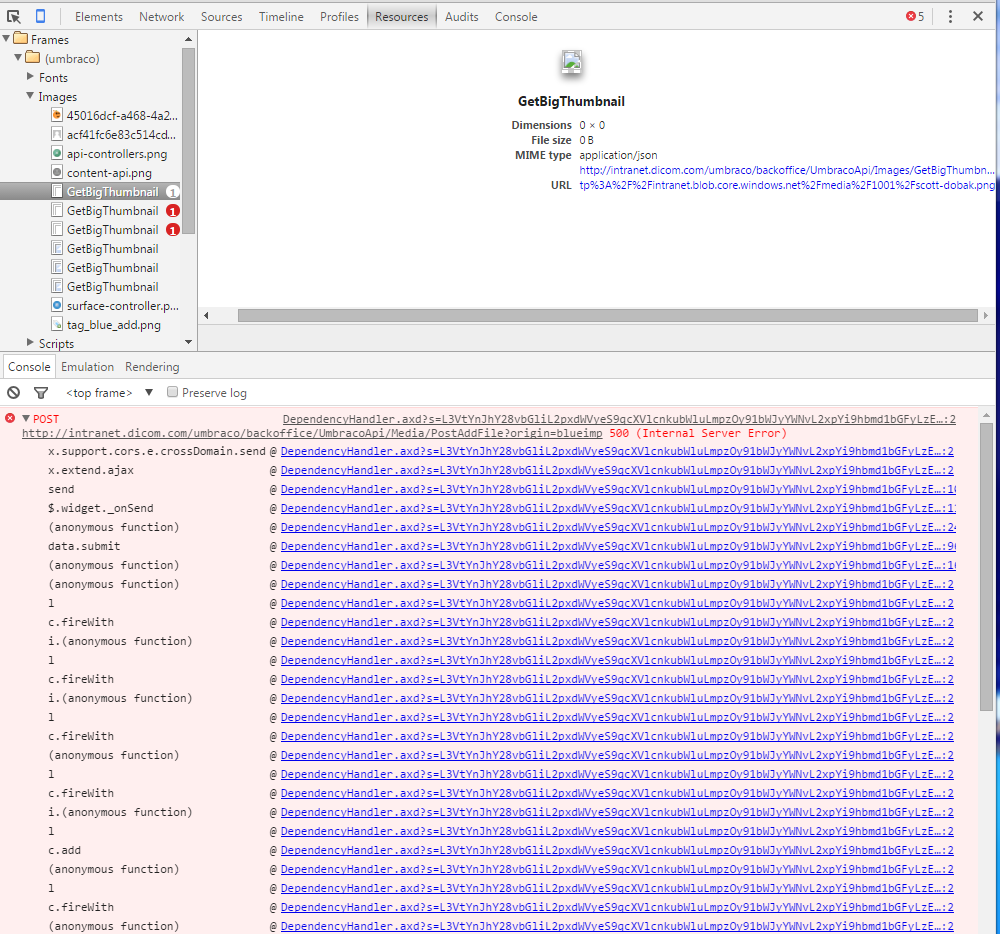Select api-controllers.png in the tree

117,154
